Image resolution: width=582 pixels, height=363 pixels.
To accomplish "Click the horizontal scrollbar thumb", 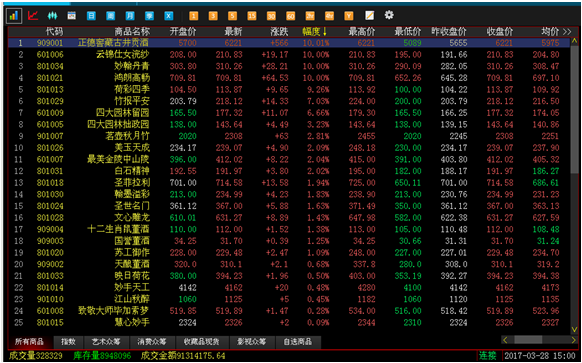I will click(528, 340).
